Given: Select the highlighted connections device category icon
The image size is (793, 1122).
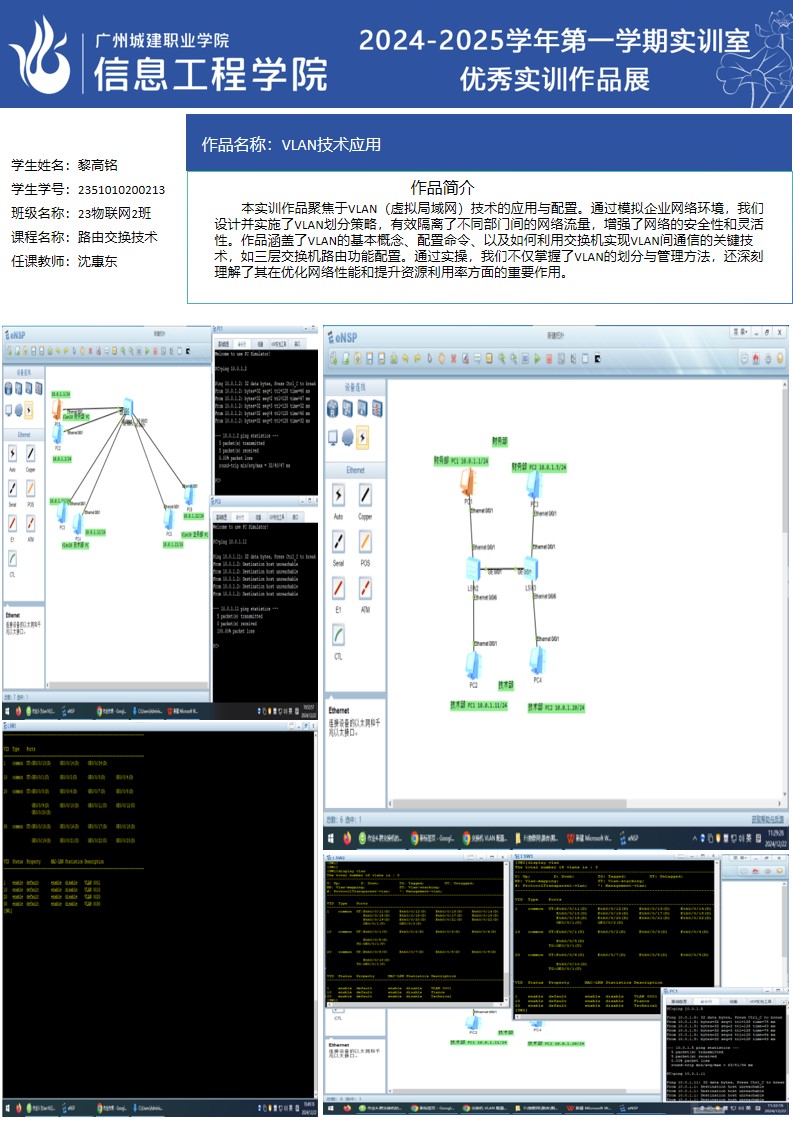Looking at the screenshot, I should point(362,436).
